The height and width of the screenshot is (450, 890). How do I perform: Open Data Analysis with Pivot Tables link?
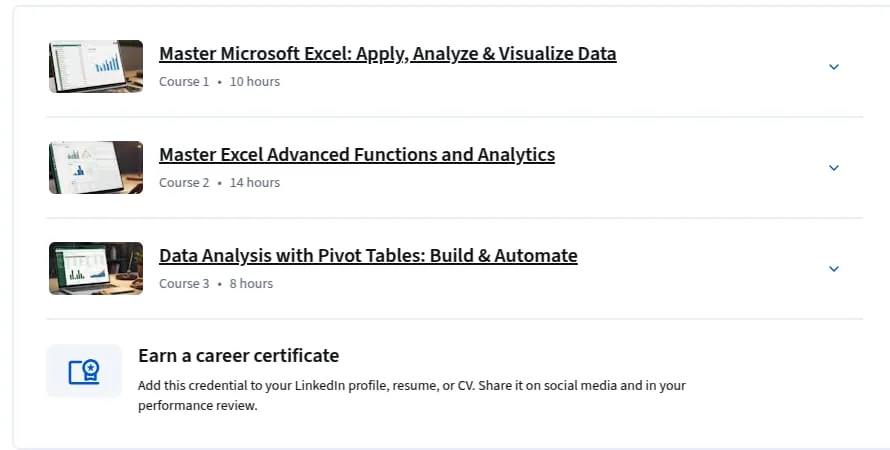point(368,255)
